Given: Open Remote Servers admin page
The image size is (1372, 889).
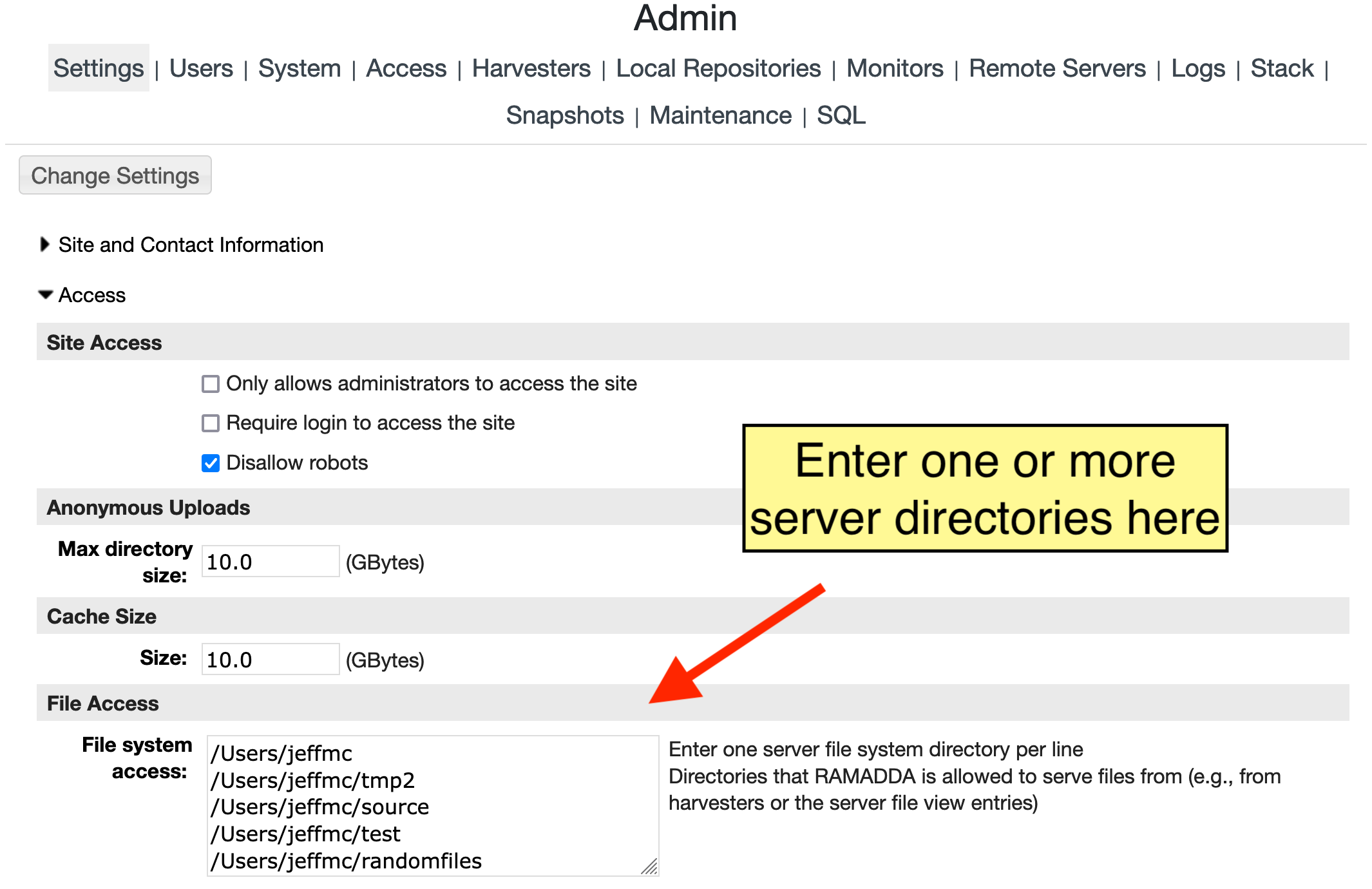Looking at the screenshot, I should 1057,68.
